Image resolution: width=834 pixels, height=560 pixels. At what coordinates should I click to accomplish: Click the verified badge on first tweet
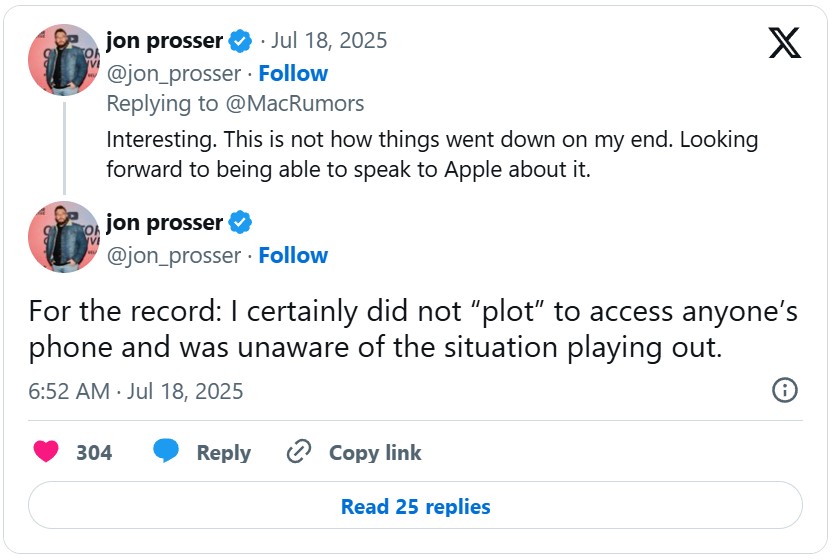(x=241, y=41)
